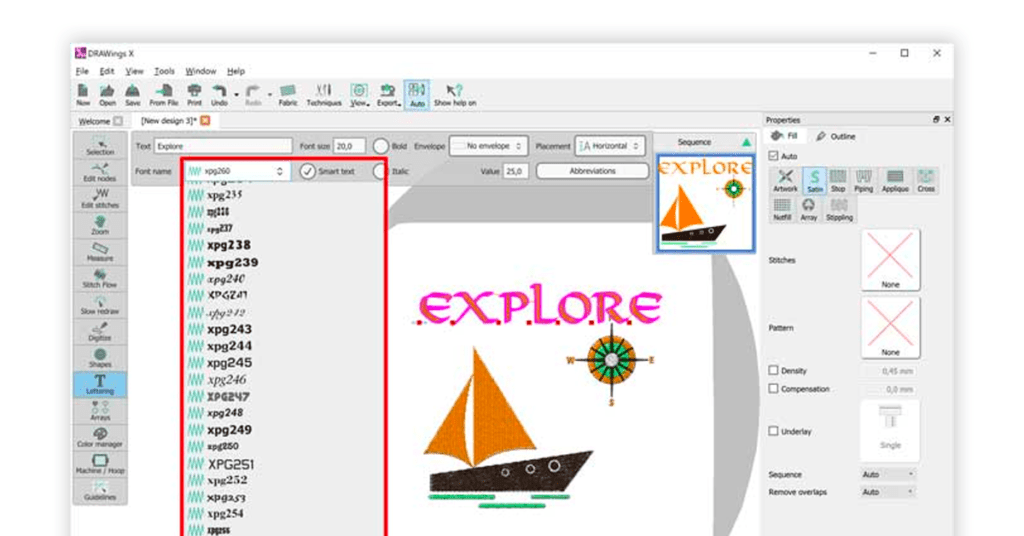Open the Export toolbar dropdown

[x=388, y=95]
